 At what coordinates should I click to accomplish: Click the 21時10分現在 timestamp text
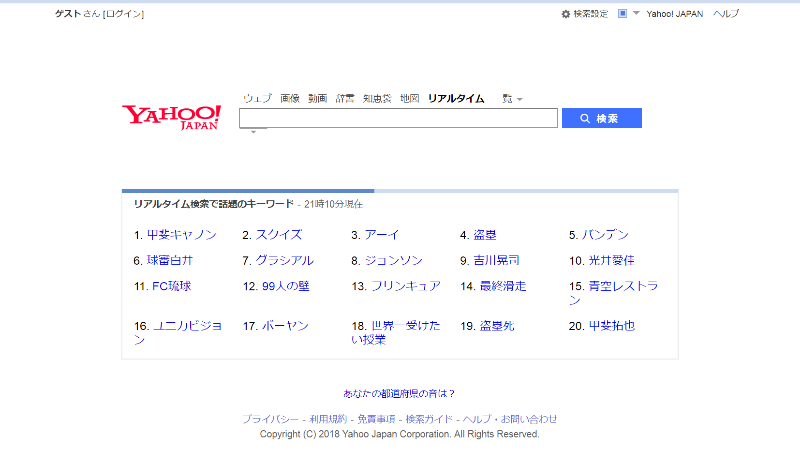(x=333, y=205)
